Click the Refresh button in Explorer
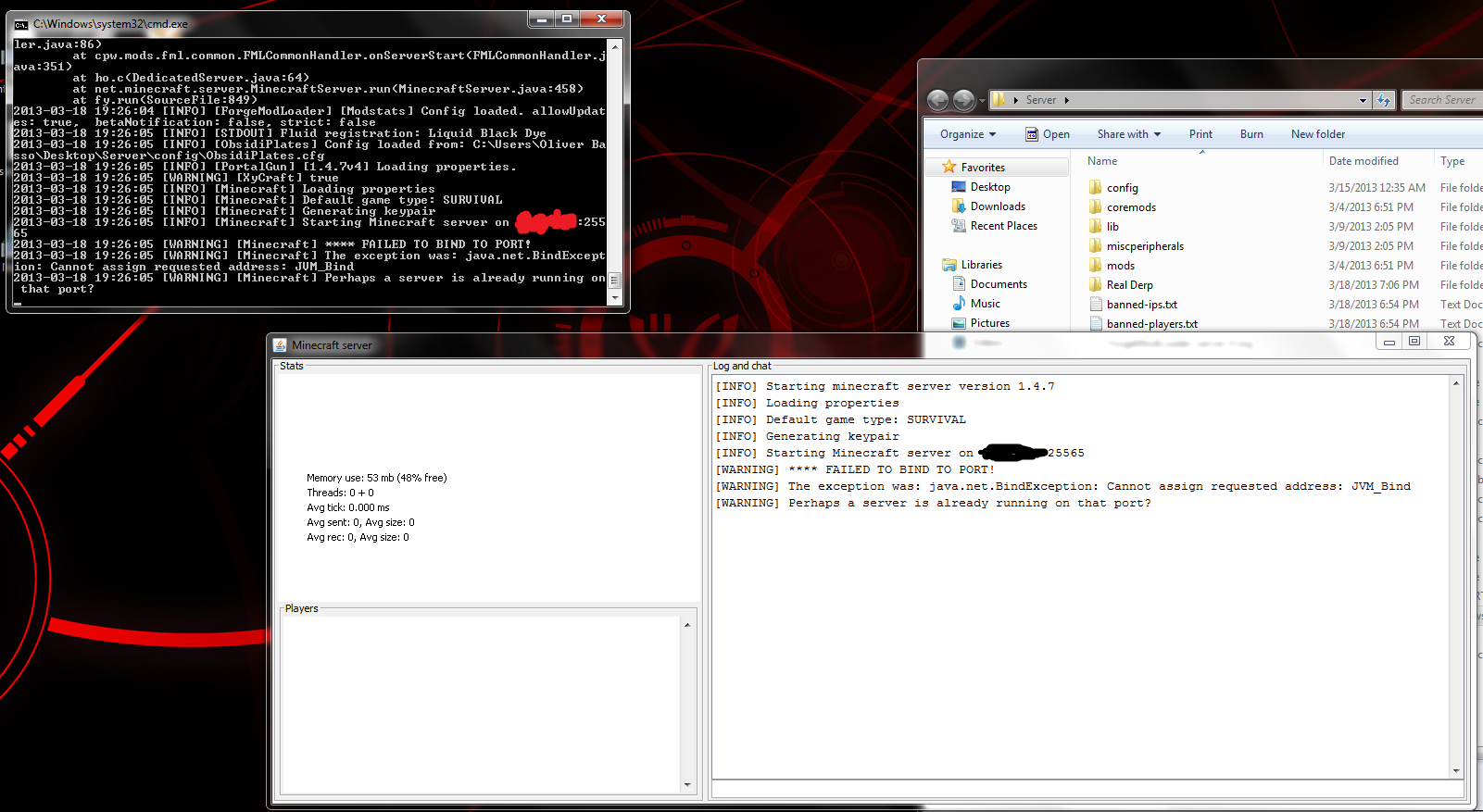The width and height of the screenshot is (1483, 812). (1384, 100)
